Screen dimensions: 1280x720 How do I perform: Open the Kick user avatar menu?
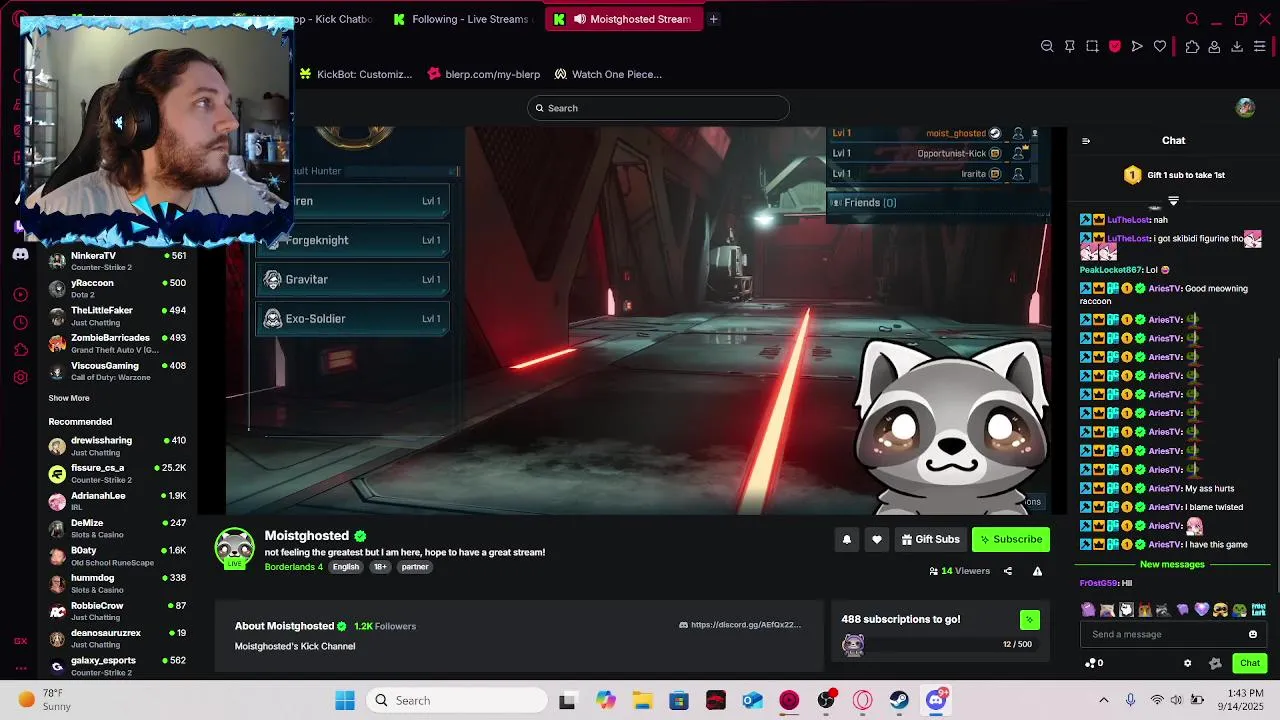point(1245,108)
